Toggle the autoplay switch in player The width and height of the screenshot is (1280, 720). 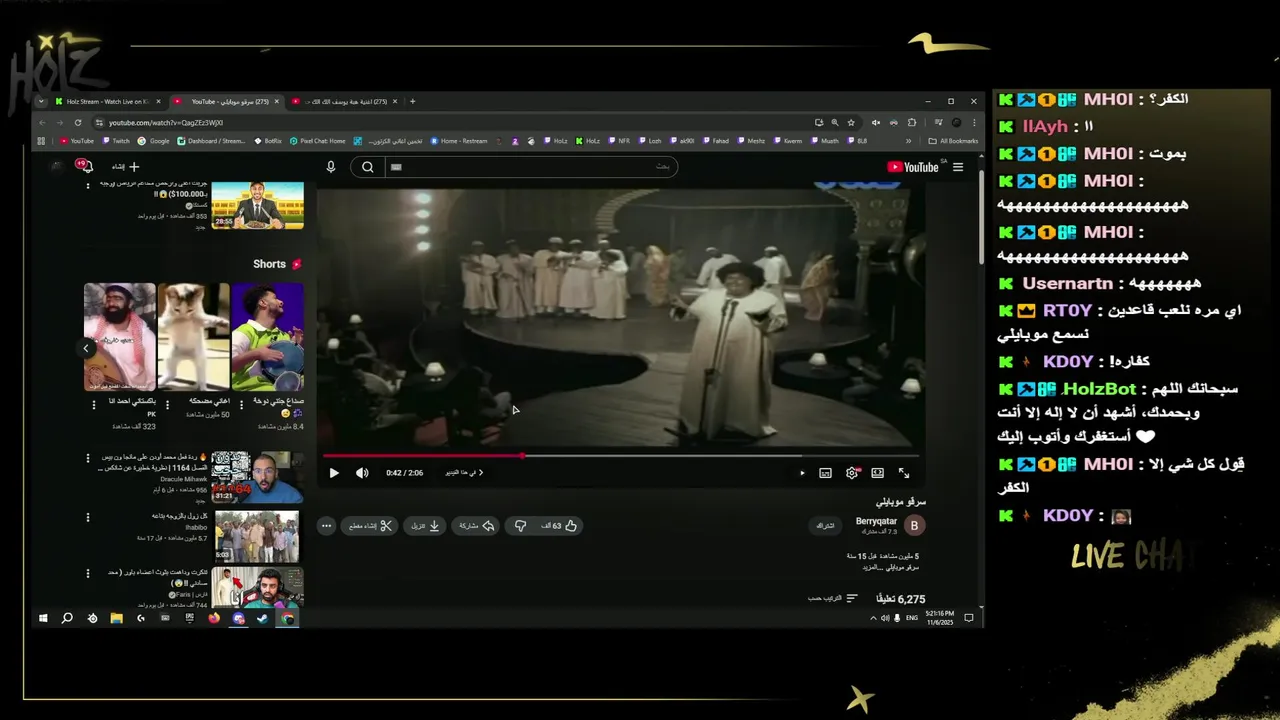click(801, 473)
